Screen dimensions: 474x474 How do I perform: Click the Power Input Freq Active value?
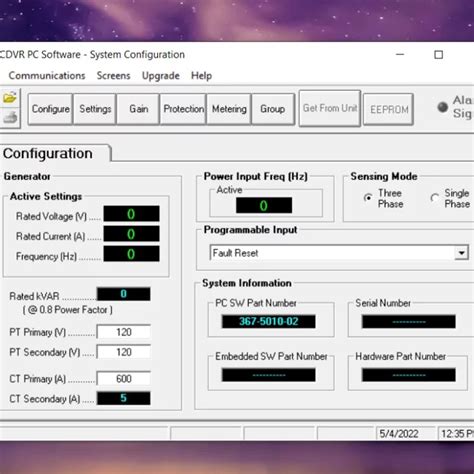click(x=264, y=205)
